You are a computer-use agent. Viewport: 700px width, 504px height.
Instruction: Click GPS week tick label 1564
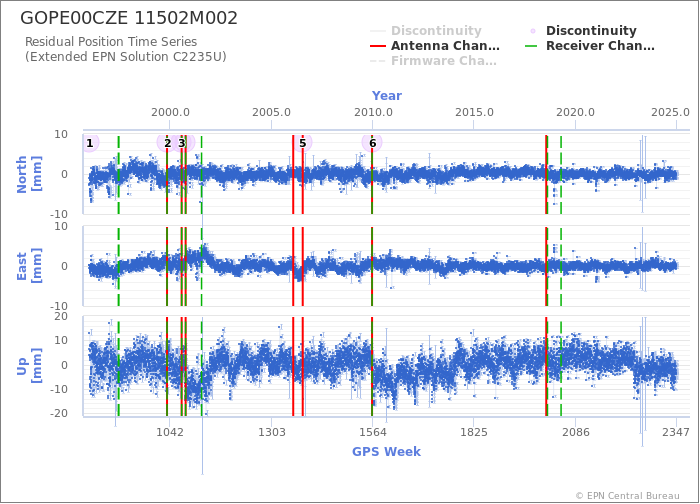[x=373, y=432]
